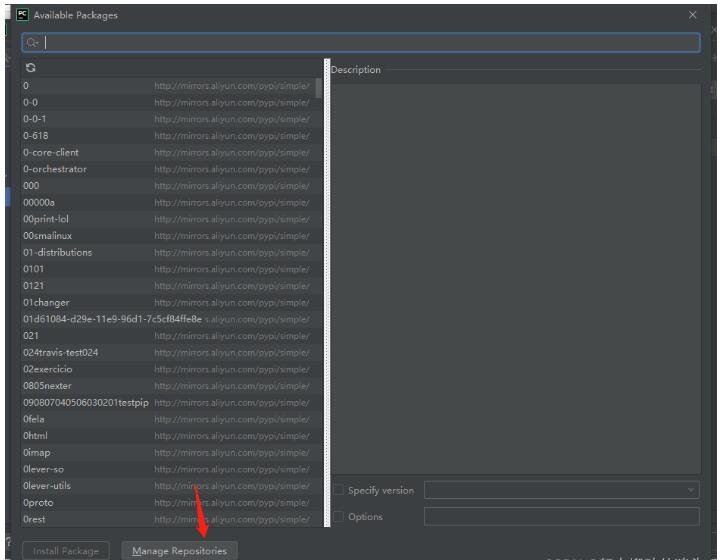Select the 01-distributions package entry
Viewport: 721px width, 560px height.
pos(57,252)
